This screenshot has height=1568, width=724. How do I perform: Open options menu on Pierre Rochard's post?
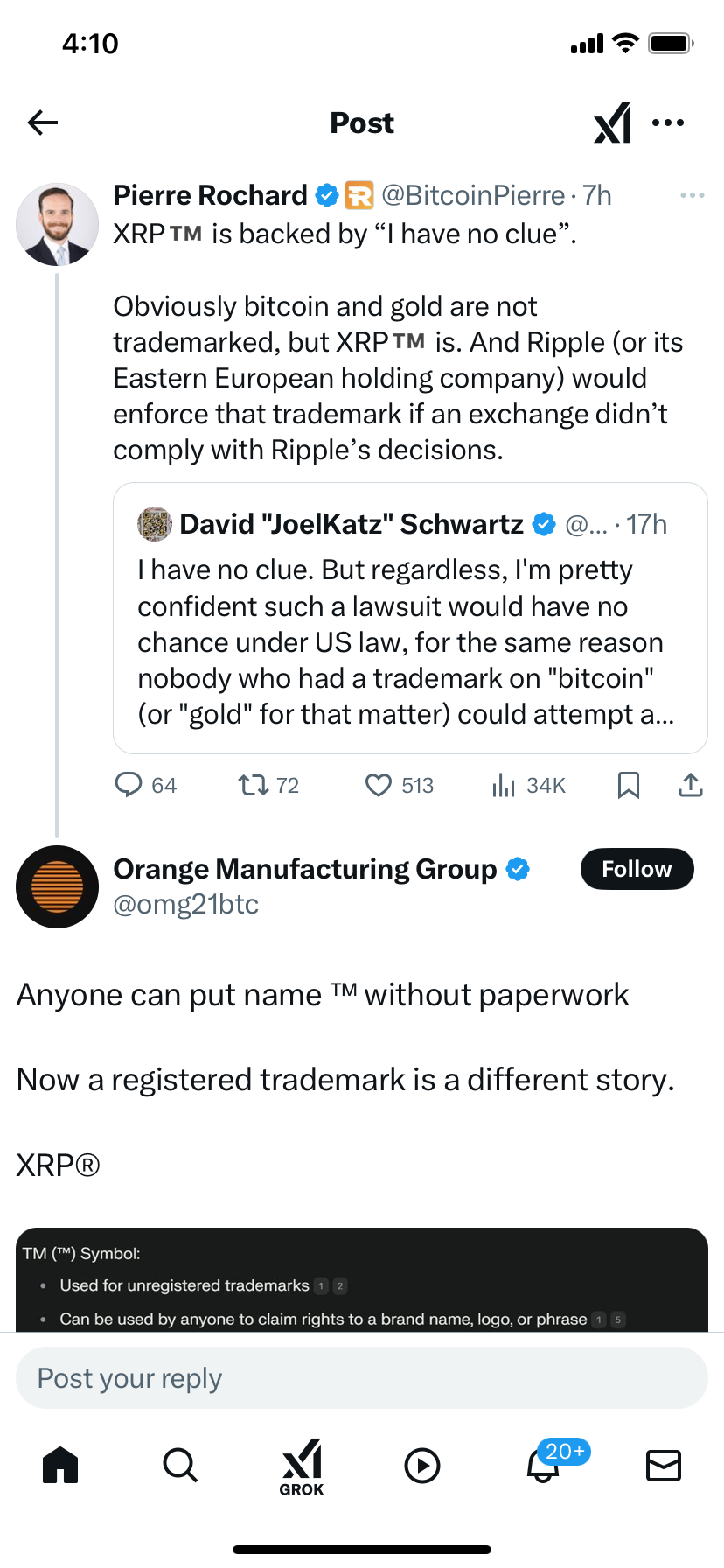coord(692,195)
